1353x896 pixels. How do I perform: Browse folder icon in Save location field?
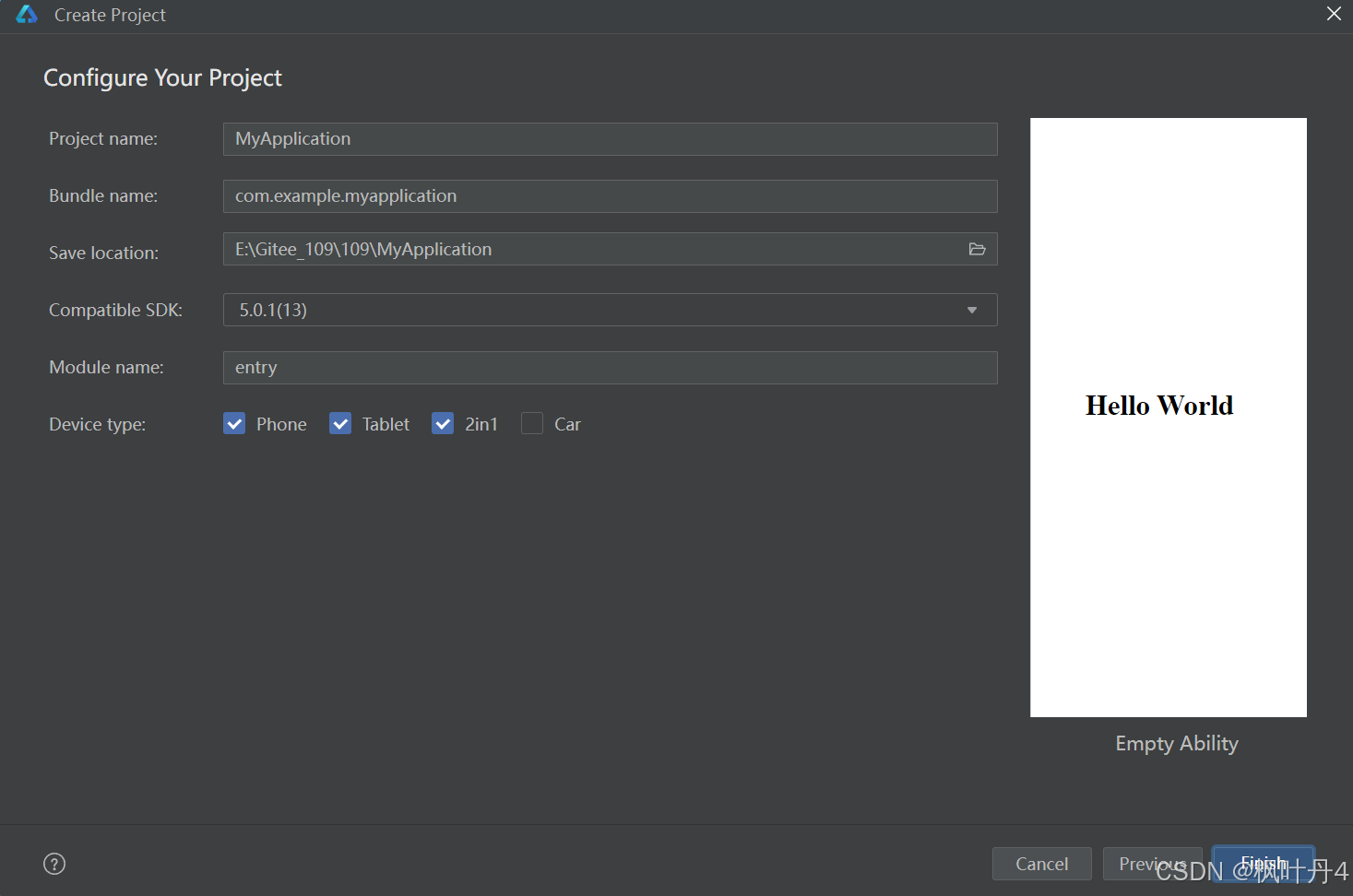point(977,249)
